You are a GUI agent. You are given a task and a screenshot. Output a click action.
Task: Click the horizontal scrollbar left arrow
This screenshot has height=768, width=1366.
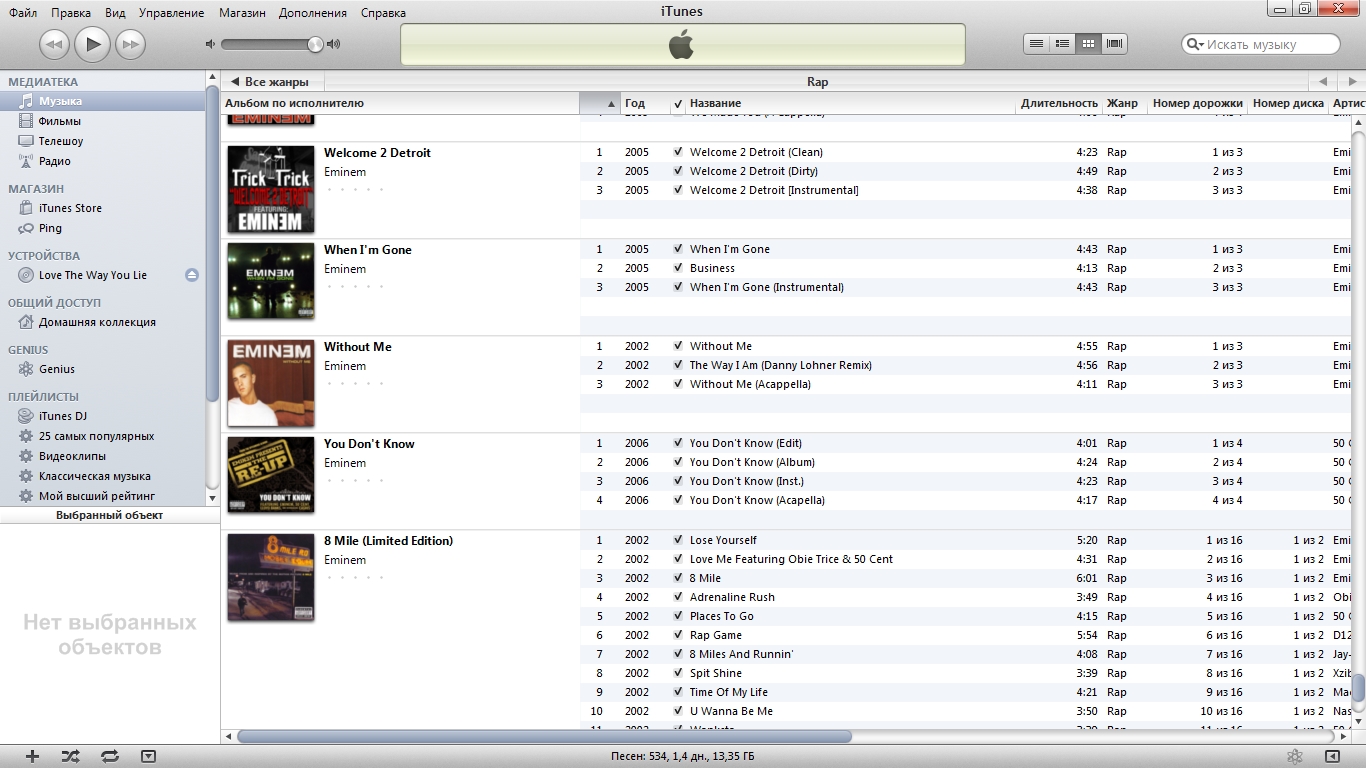pyautogui.click(x=229, y=737)
